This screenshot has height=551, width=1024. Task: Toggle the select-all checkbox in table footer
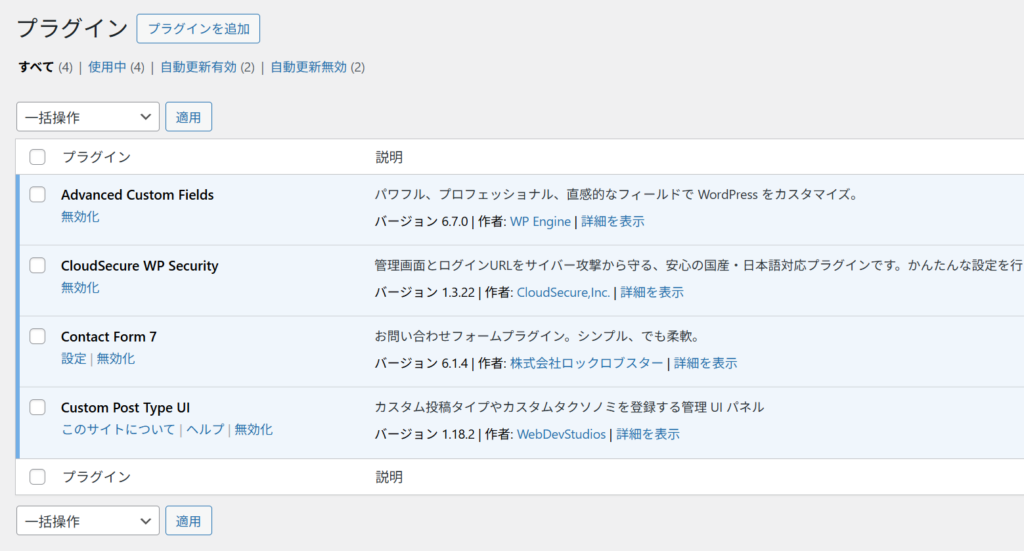pos(38,477)
